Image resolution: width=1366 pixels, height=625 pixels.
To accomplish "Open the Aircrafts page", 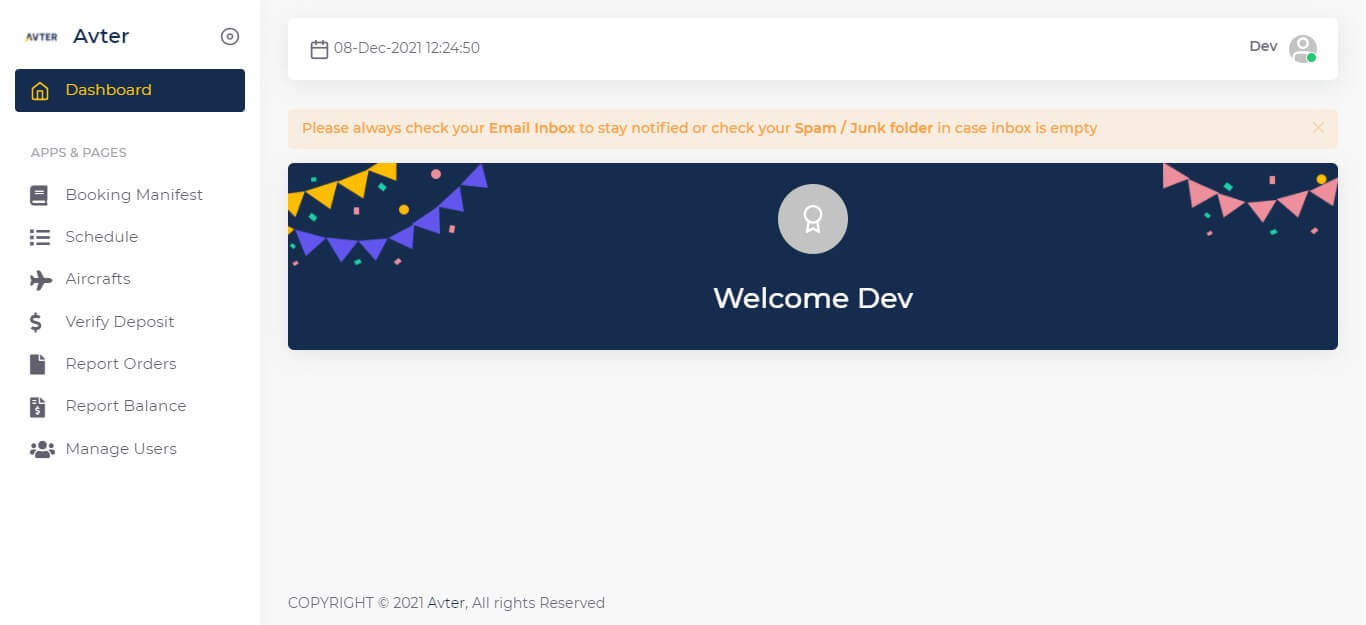I will (130, 279).
